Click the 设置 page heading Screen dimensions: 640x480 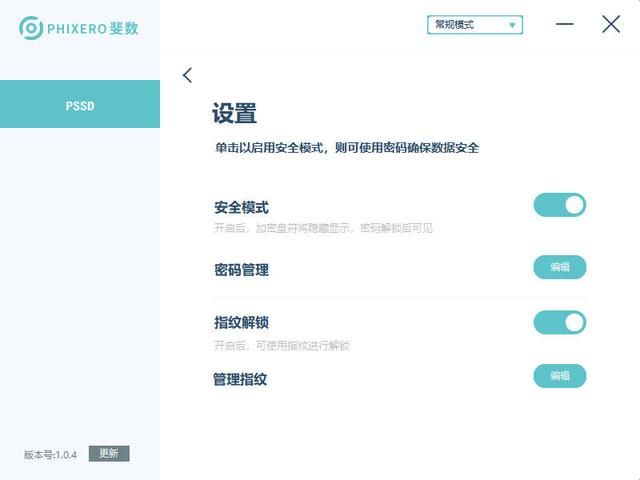pos(234,113)
